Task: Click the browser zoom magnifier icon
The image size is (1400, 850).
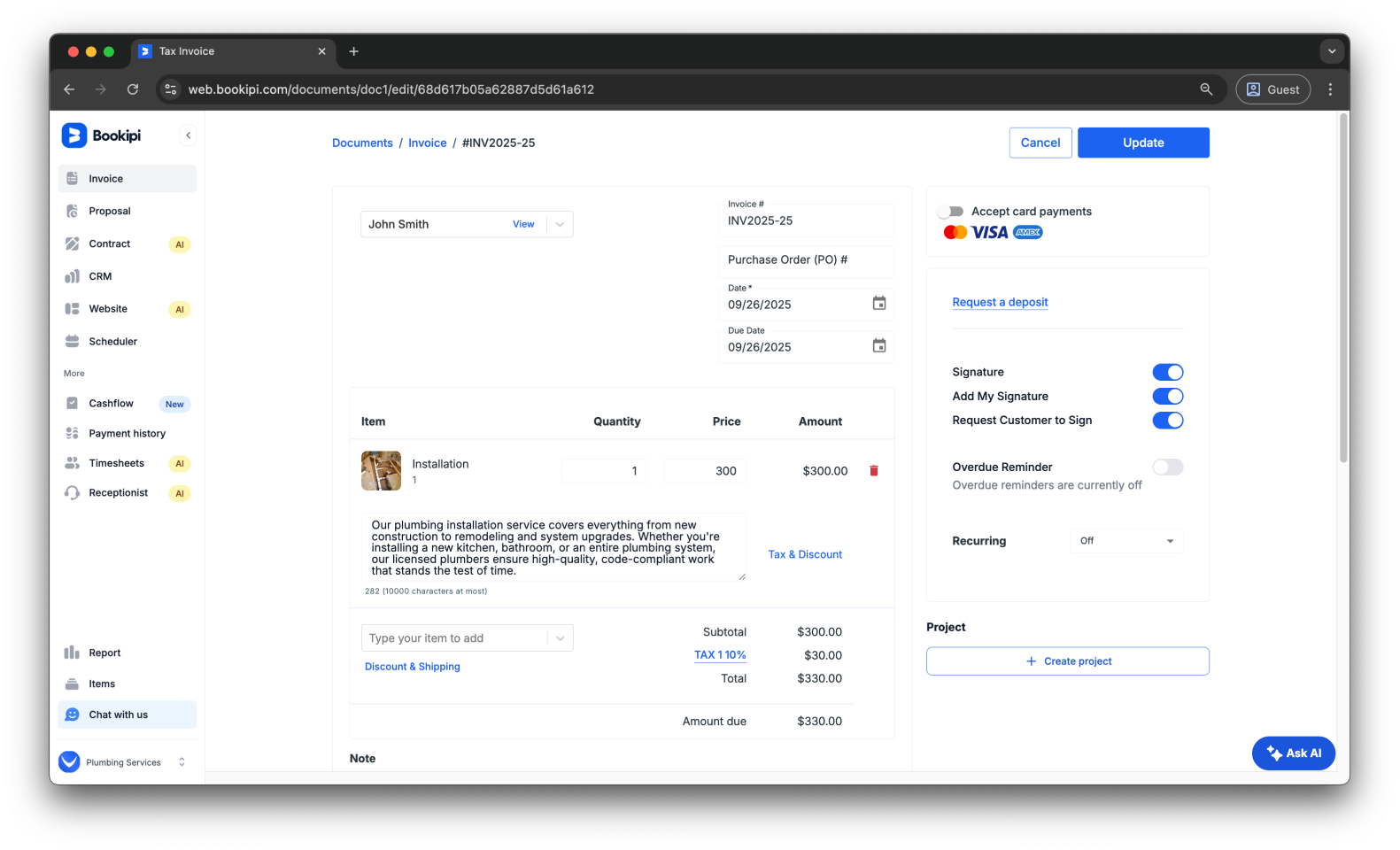Action: 1206,89
